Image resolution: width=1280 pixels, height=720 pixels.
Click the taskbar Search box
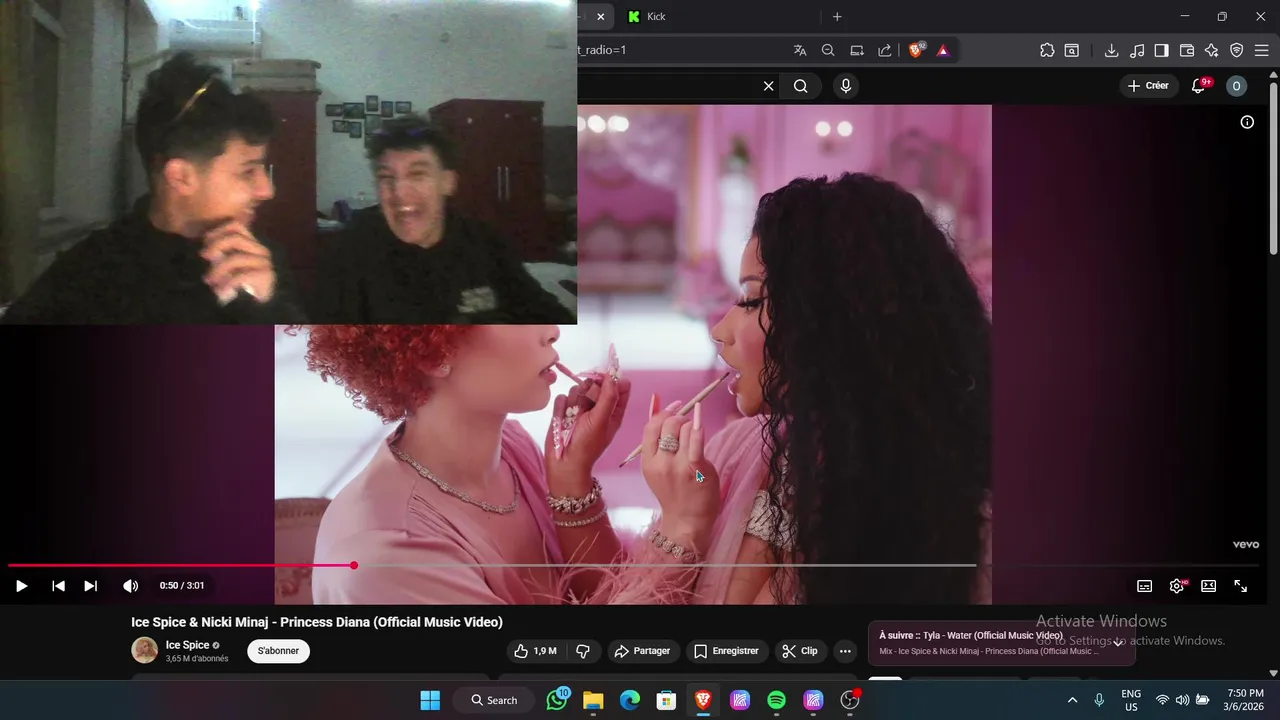(x=494, y=700)
